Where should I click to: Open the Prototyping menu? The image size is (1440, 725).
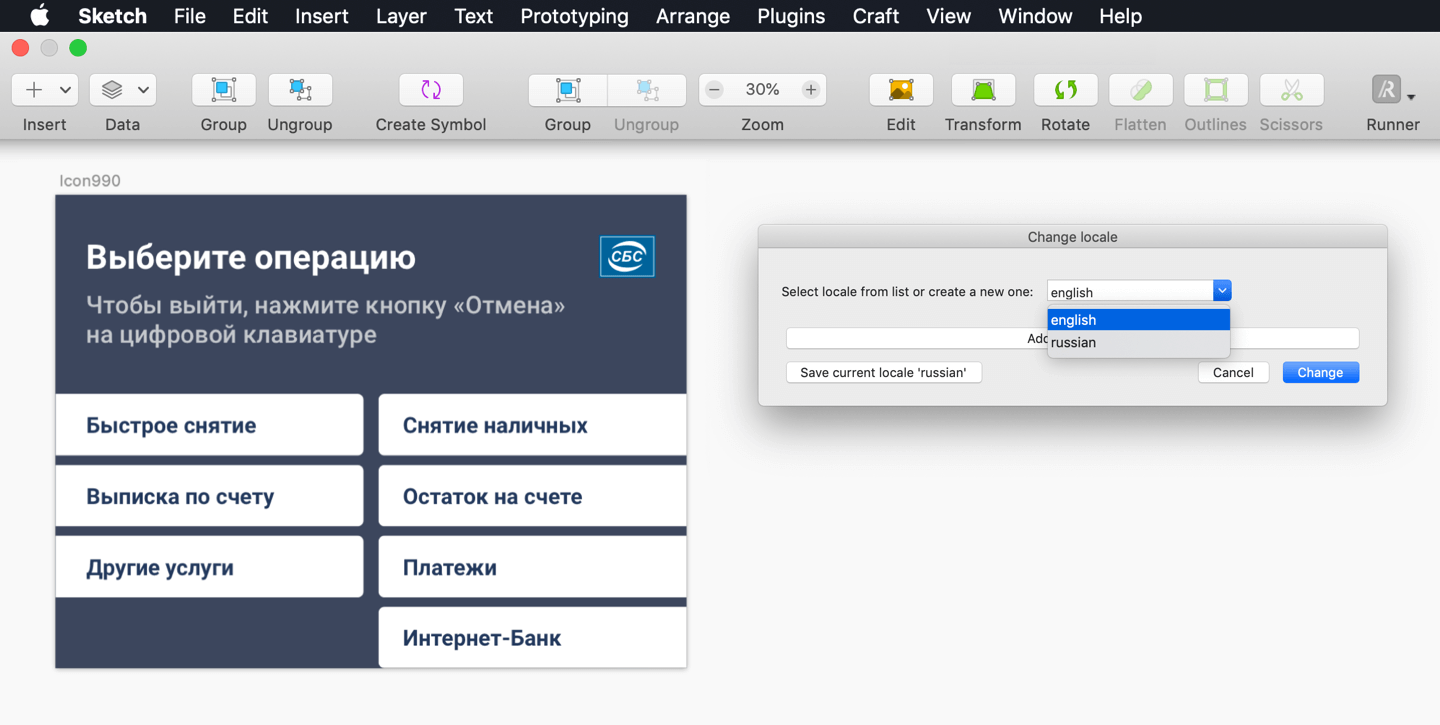pos(574,16)
